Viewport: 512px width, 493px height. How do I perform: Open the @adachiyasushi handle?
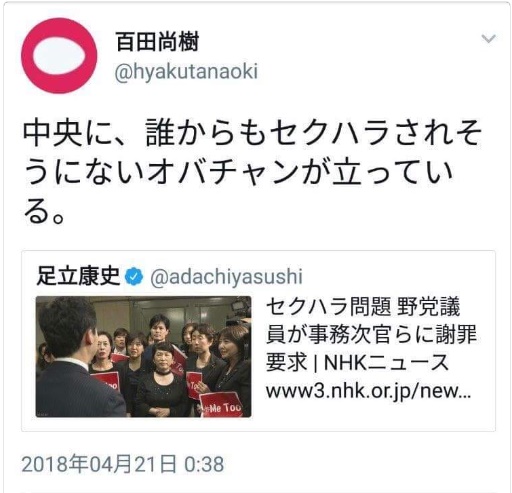[x=226, y=277]
